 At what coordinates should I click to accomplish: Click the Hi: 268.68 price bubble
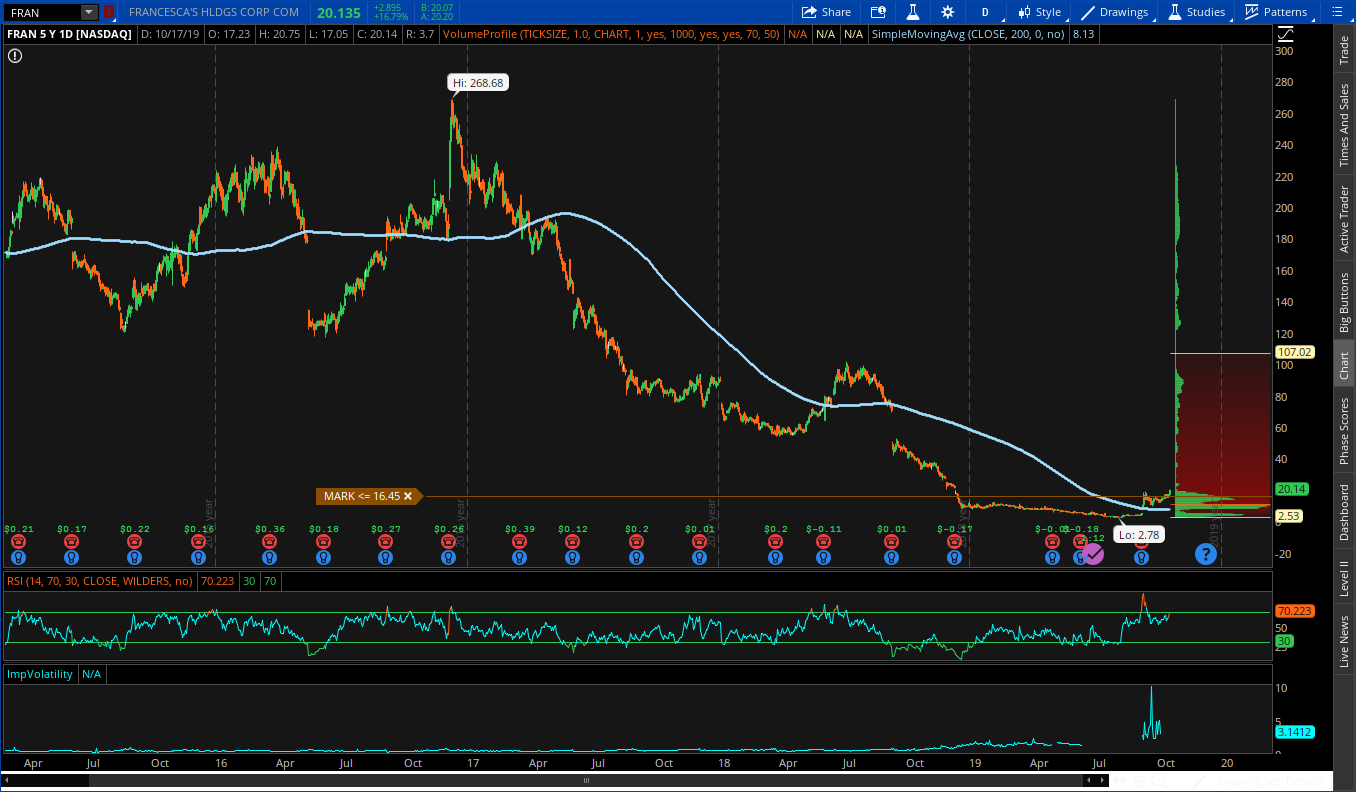[x=479, y=83]
